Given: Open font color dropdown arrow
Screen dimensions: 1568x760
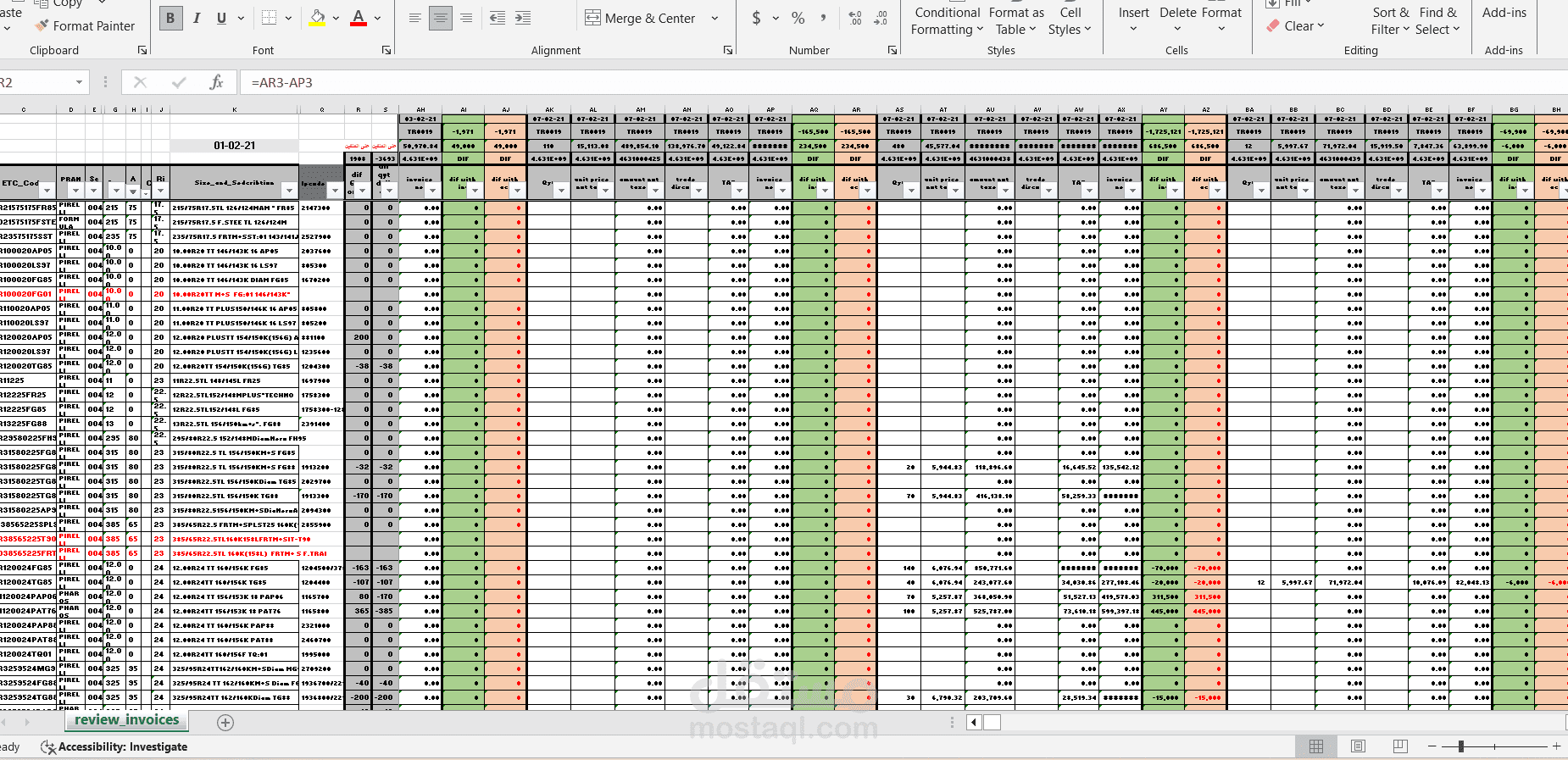Looking at the screenshot, I should 377,18.
